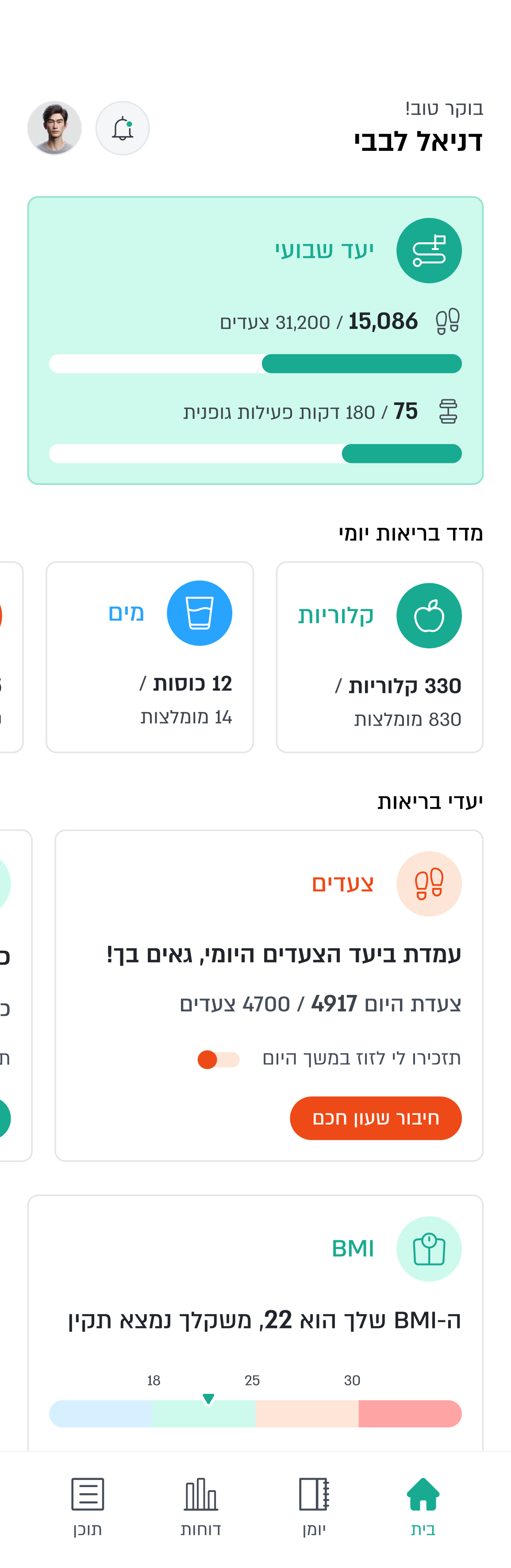The height and width of the screenshot is (1568, 511).
Task: Tap the BMI scale icon
Action: 429,1249
